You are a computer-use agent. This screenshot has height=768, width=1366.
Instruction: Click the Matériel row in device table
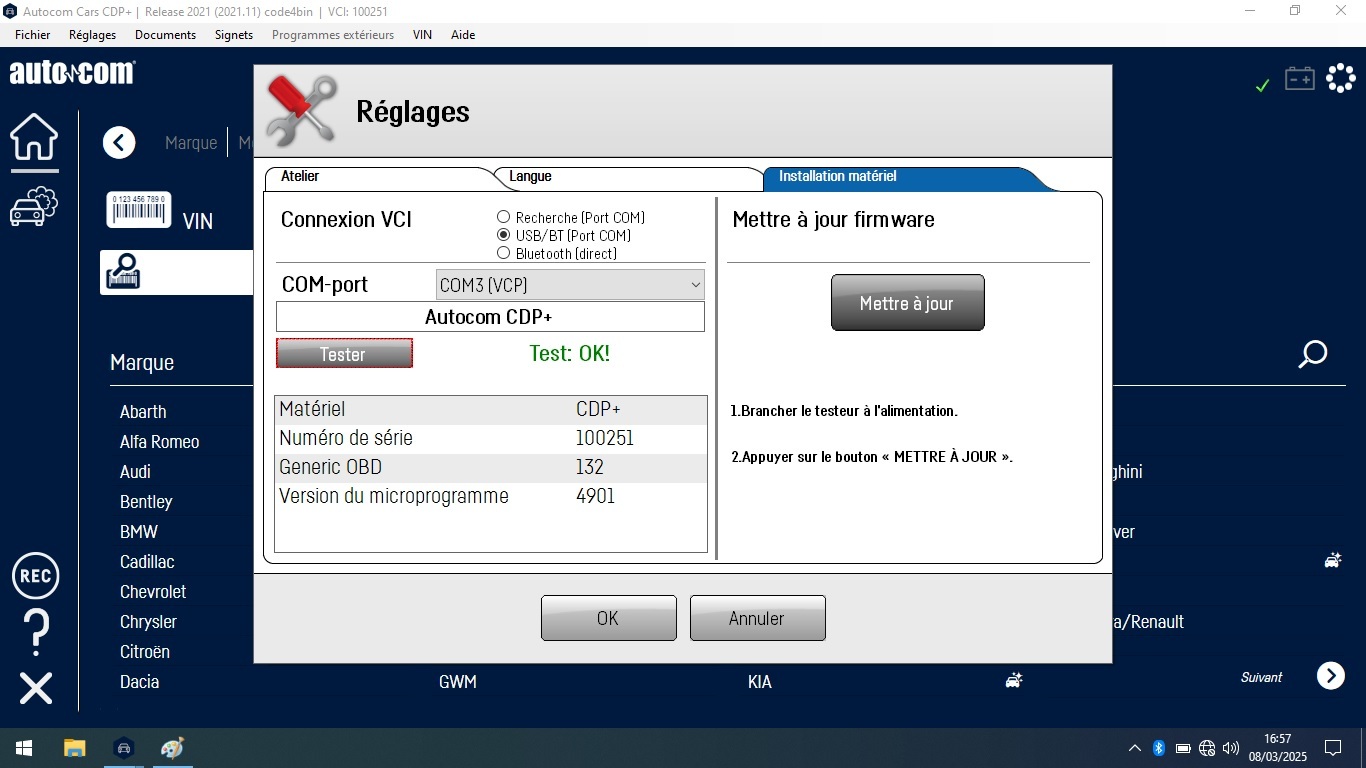(x=491, y=409)
